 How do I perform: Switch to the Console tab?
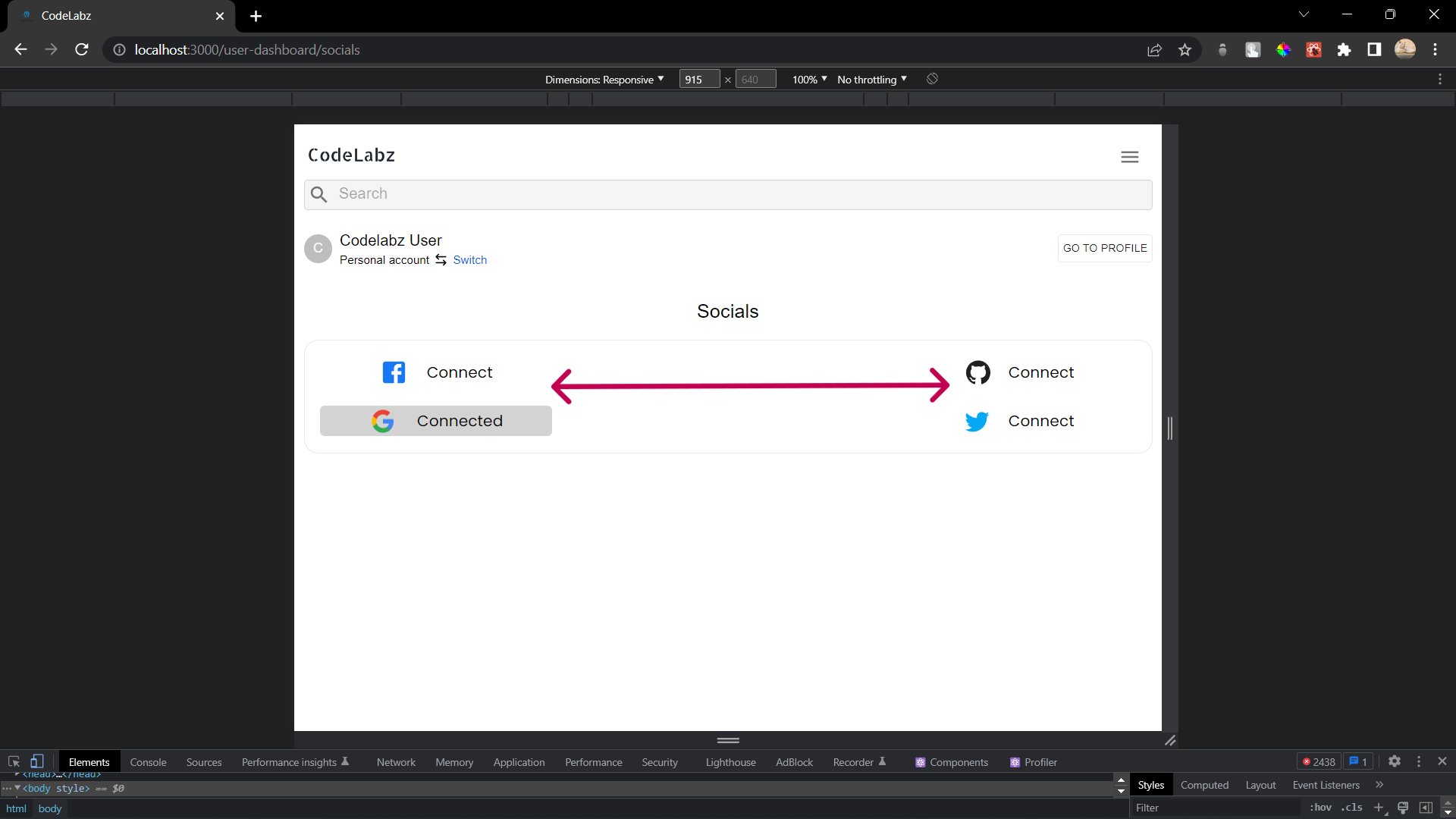148,761
